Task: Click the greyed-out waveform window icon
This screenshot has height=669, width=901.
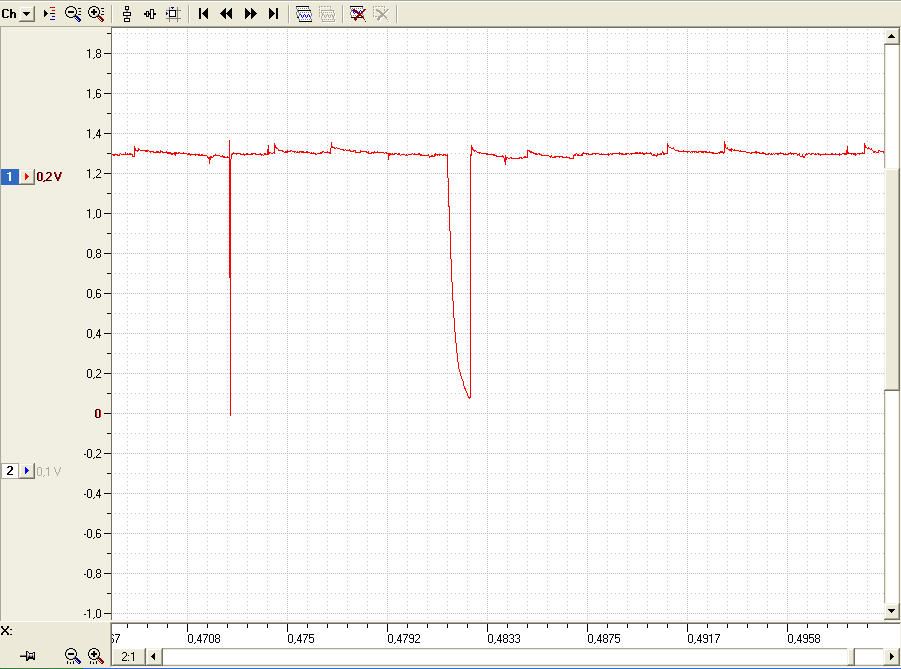Action: 327,14
